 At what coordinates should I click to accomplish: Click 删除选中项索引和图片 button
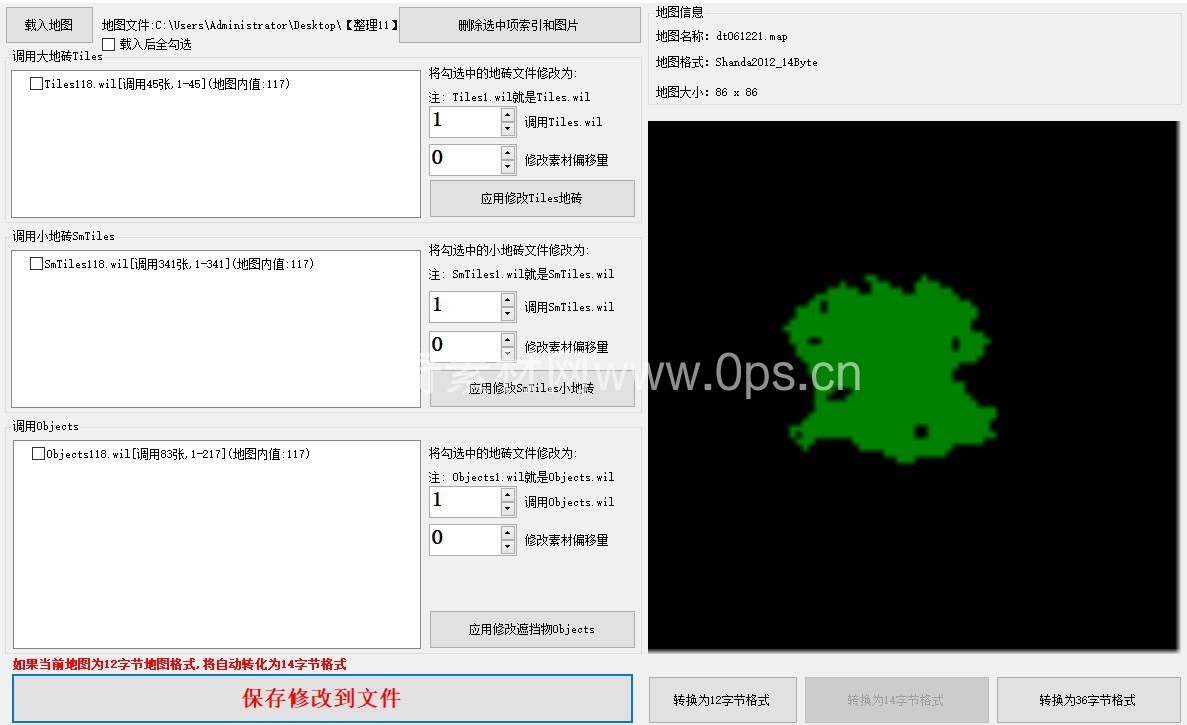(519, 25)
